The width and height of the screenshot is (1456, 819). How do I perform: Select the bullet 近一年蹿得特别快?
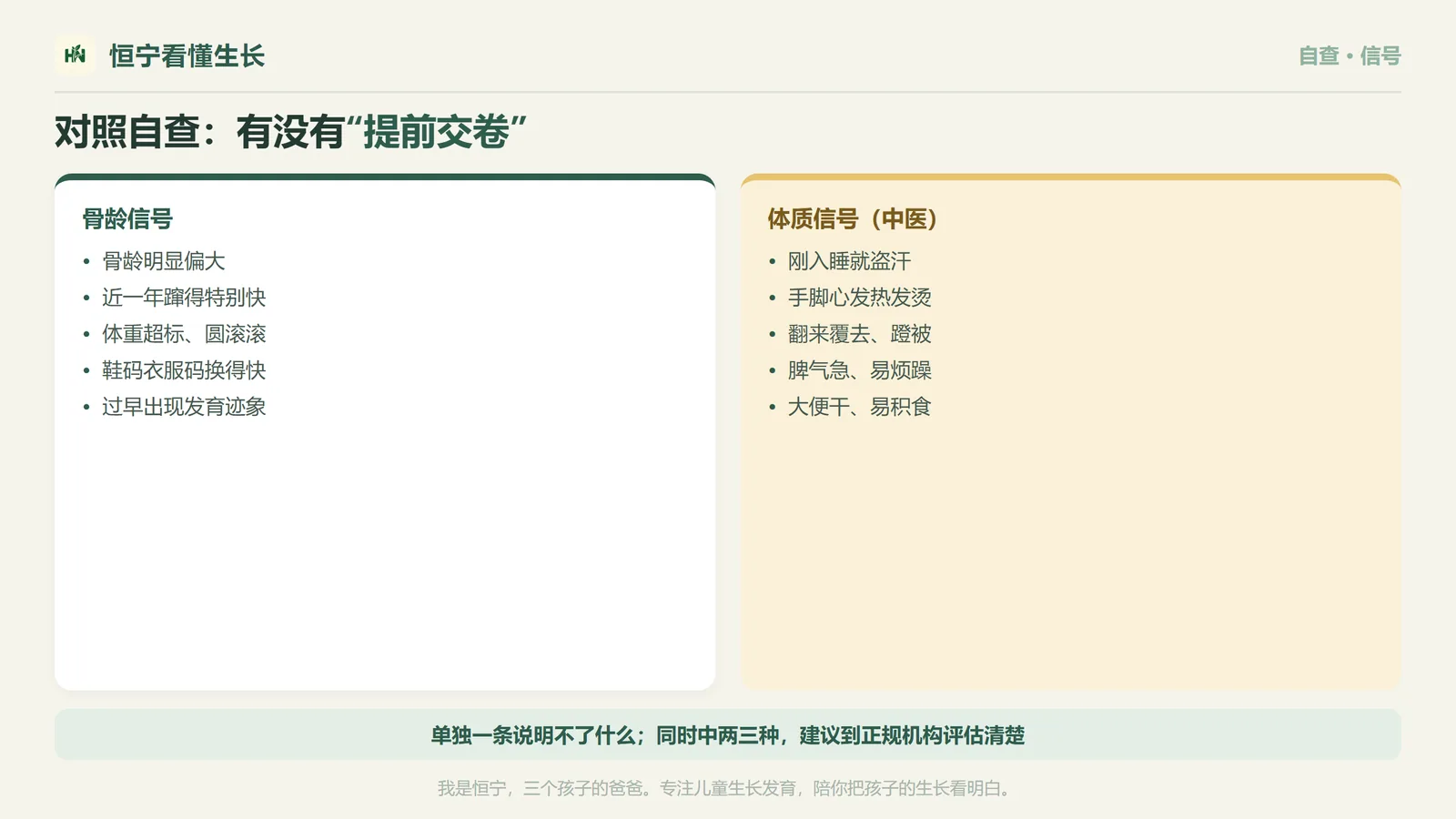pyautogui.click(x=184, y=298)
